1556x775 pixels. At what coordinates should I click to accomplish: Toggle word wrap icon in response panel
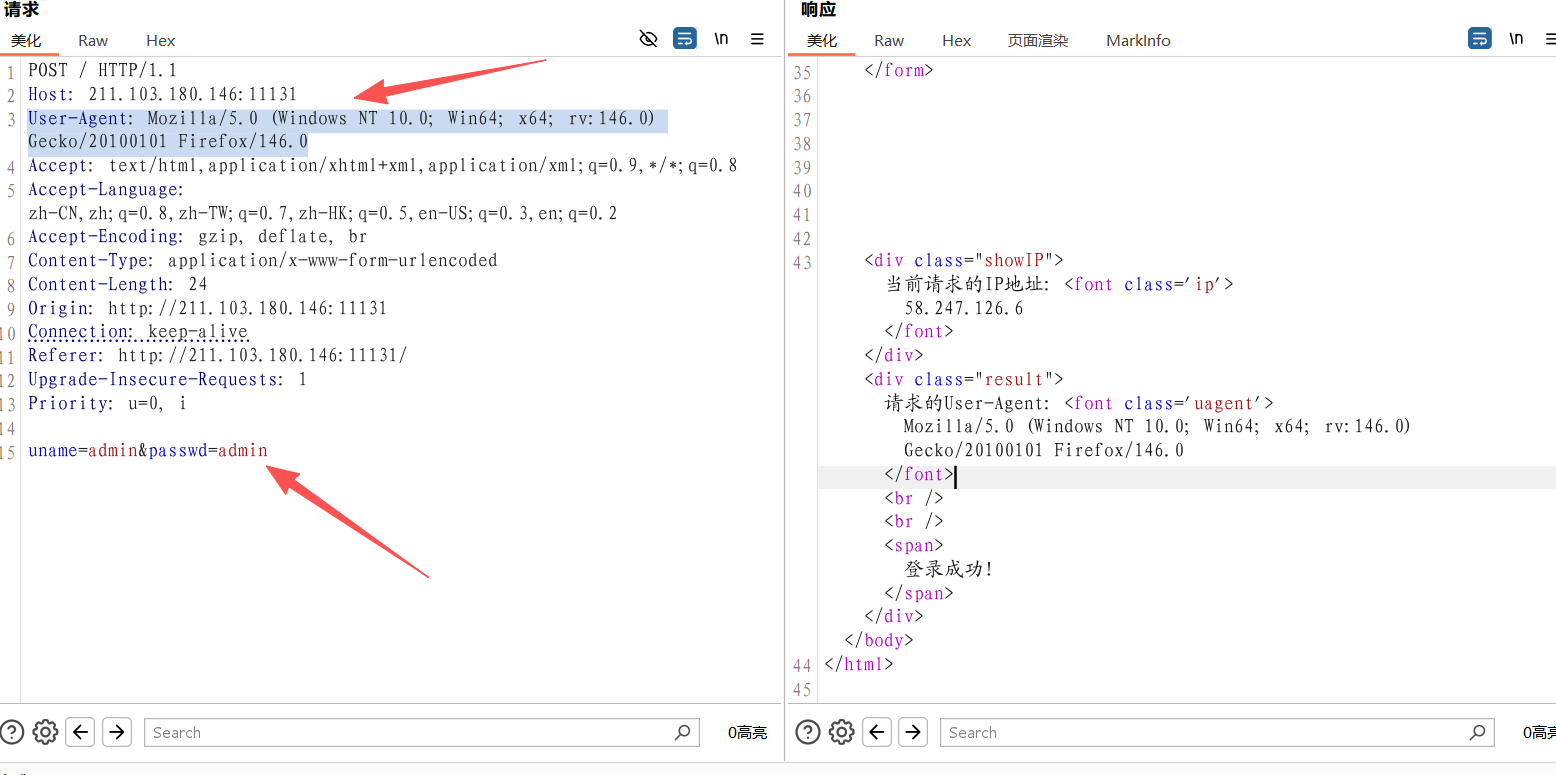coord(1479,39)
